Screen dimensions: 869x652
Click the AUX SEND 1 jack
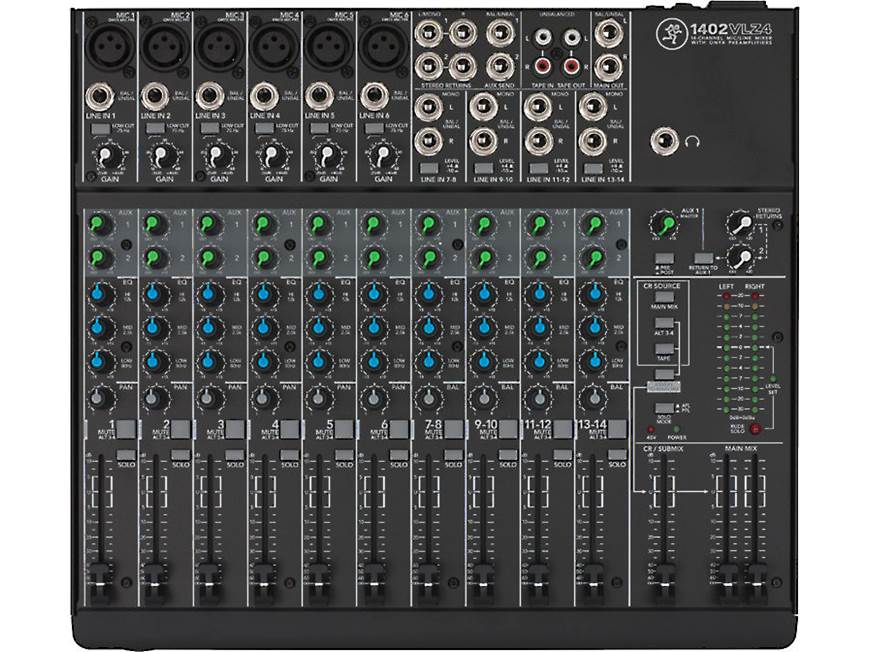[499, 33]
